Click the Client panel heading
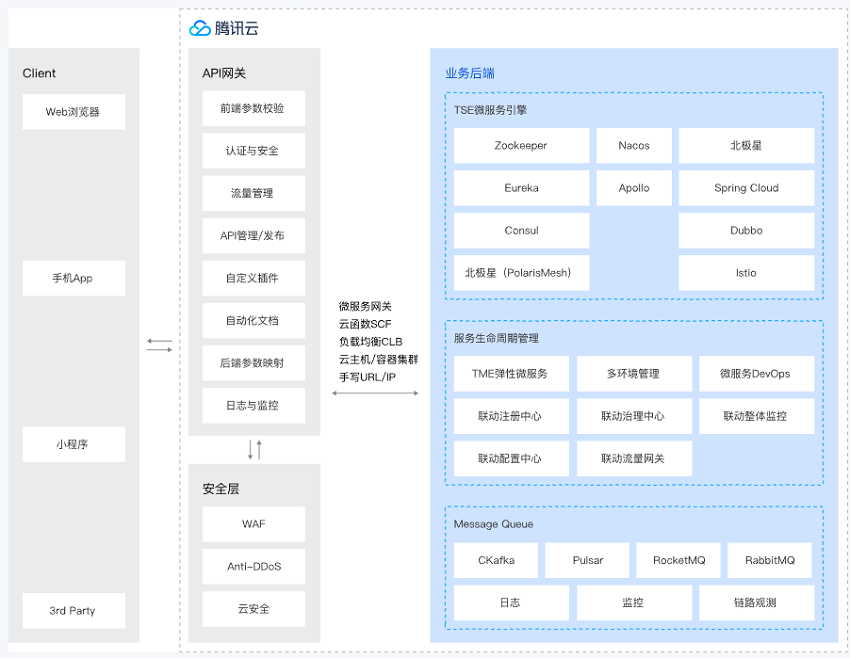Screen dimensions: 850x658 [39, 73]
